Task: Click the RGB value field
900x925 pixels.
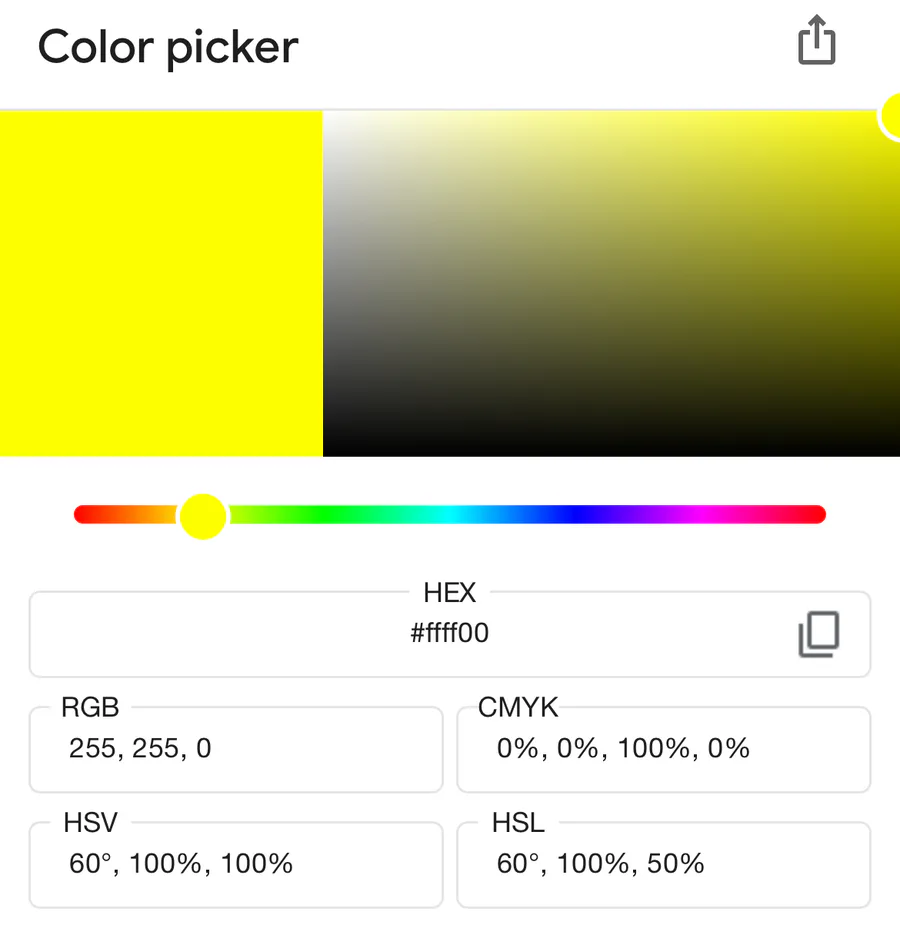Action: [x=236, y=749]
